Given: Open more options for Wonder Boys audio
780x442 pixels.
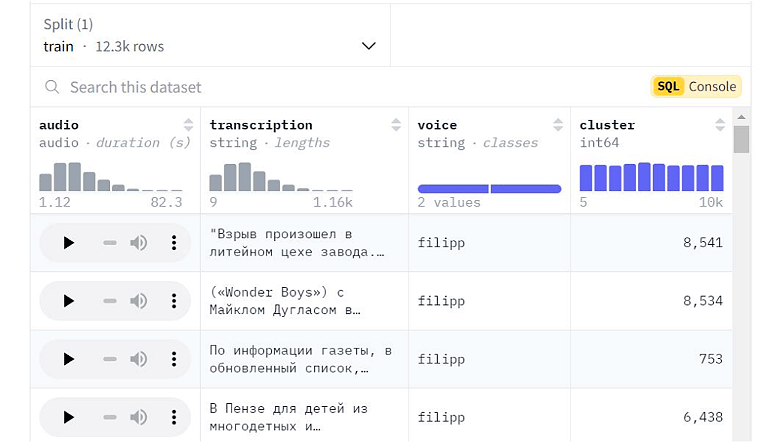Looking at the screenshot, I should [x=174, y=301].
